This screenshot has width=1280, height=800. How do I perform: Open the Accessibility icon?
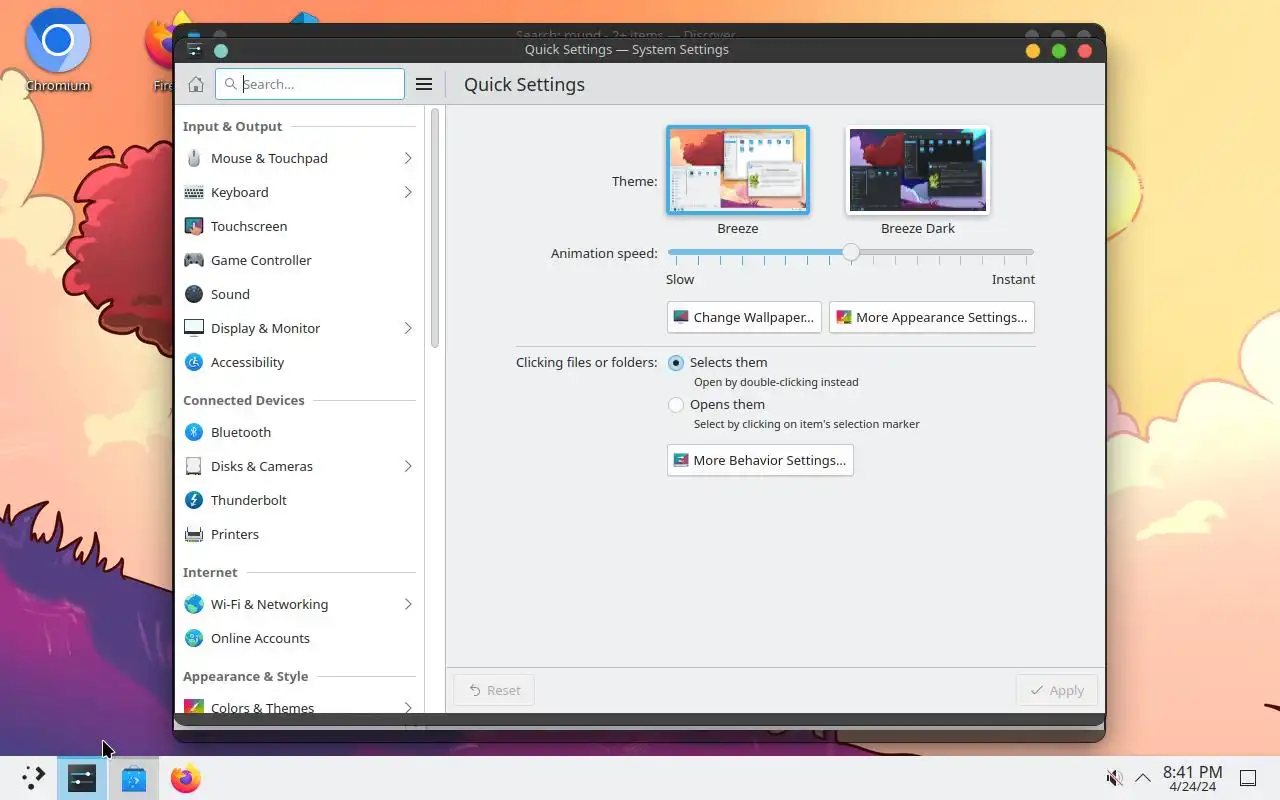[194, 362]
